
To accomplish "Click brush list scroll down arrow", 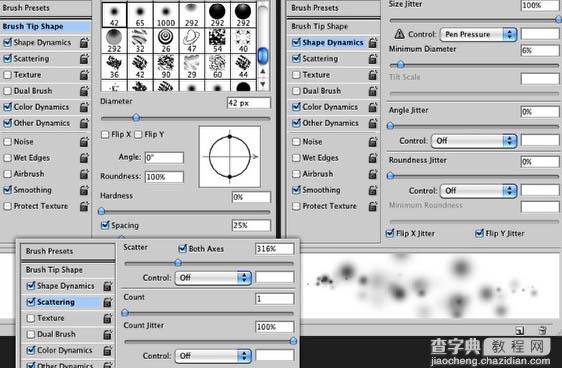I will pyautogui.click(x=263, y=84).
